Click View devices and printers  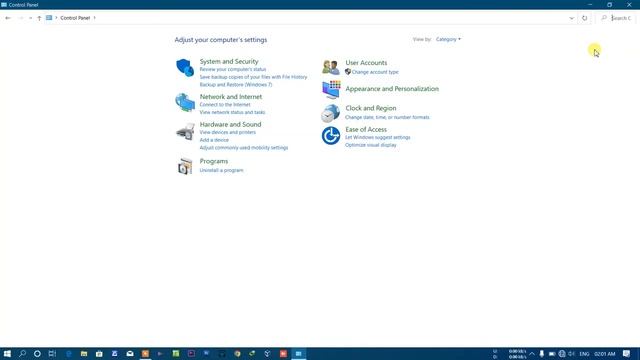click(228, 132)
